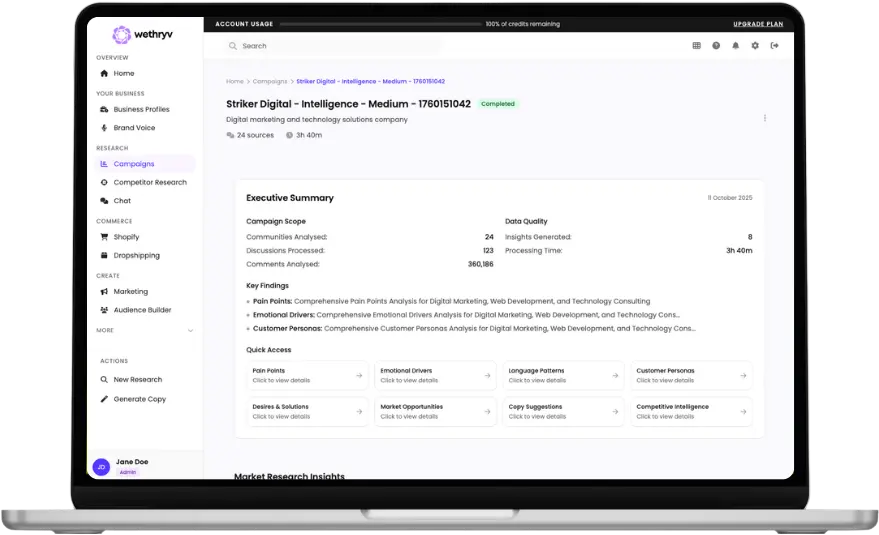Open the Desires & Solutions card

[307, 412]
